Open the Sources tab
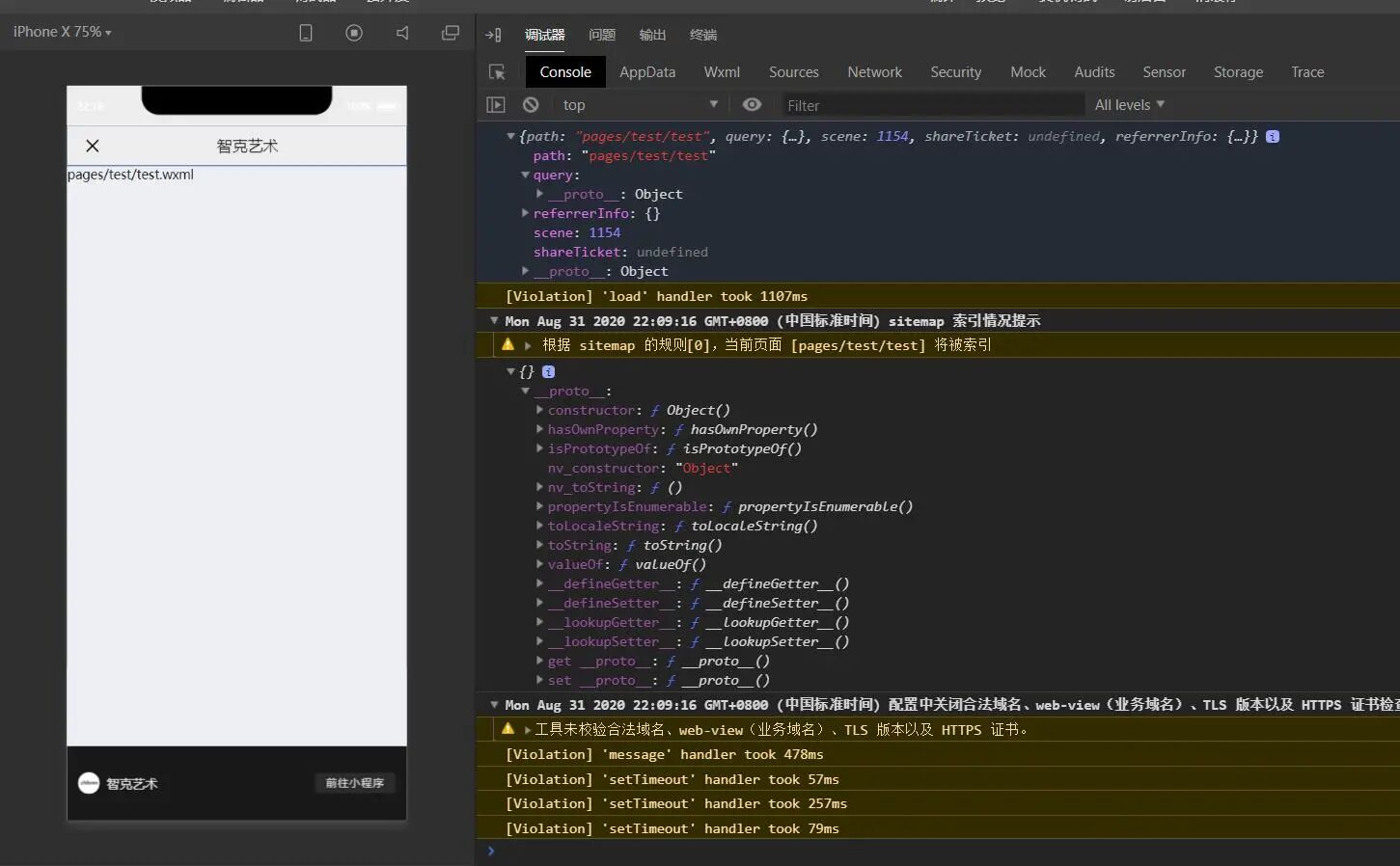Viewport: 1400px width, 866px height. click(x=794, y=72)
